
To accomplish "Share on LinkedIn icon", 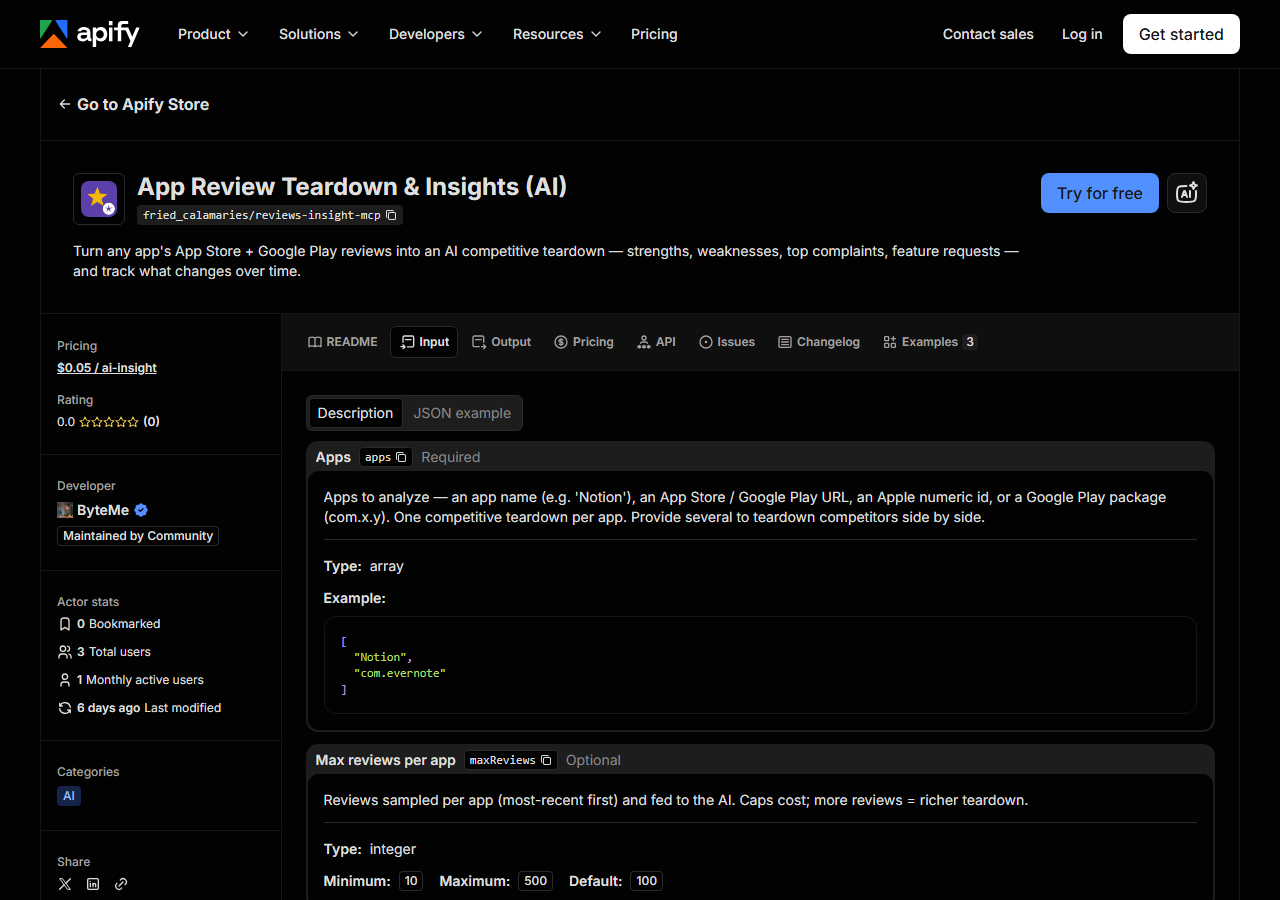I will coord(93,884).
